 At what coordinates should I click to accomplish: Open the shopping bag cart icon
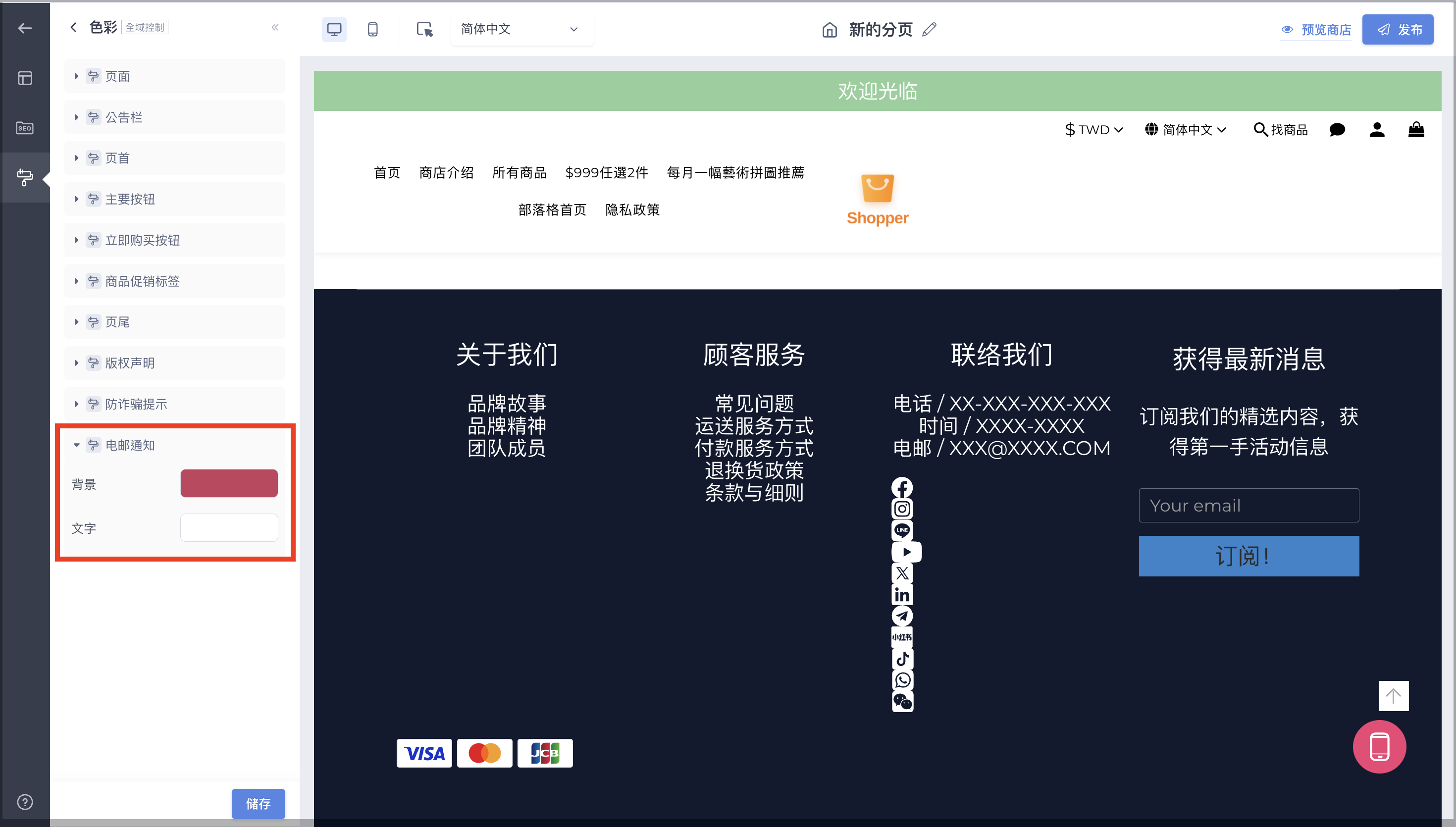pyautogui.click(x=1416, y=130)
